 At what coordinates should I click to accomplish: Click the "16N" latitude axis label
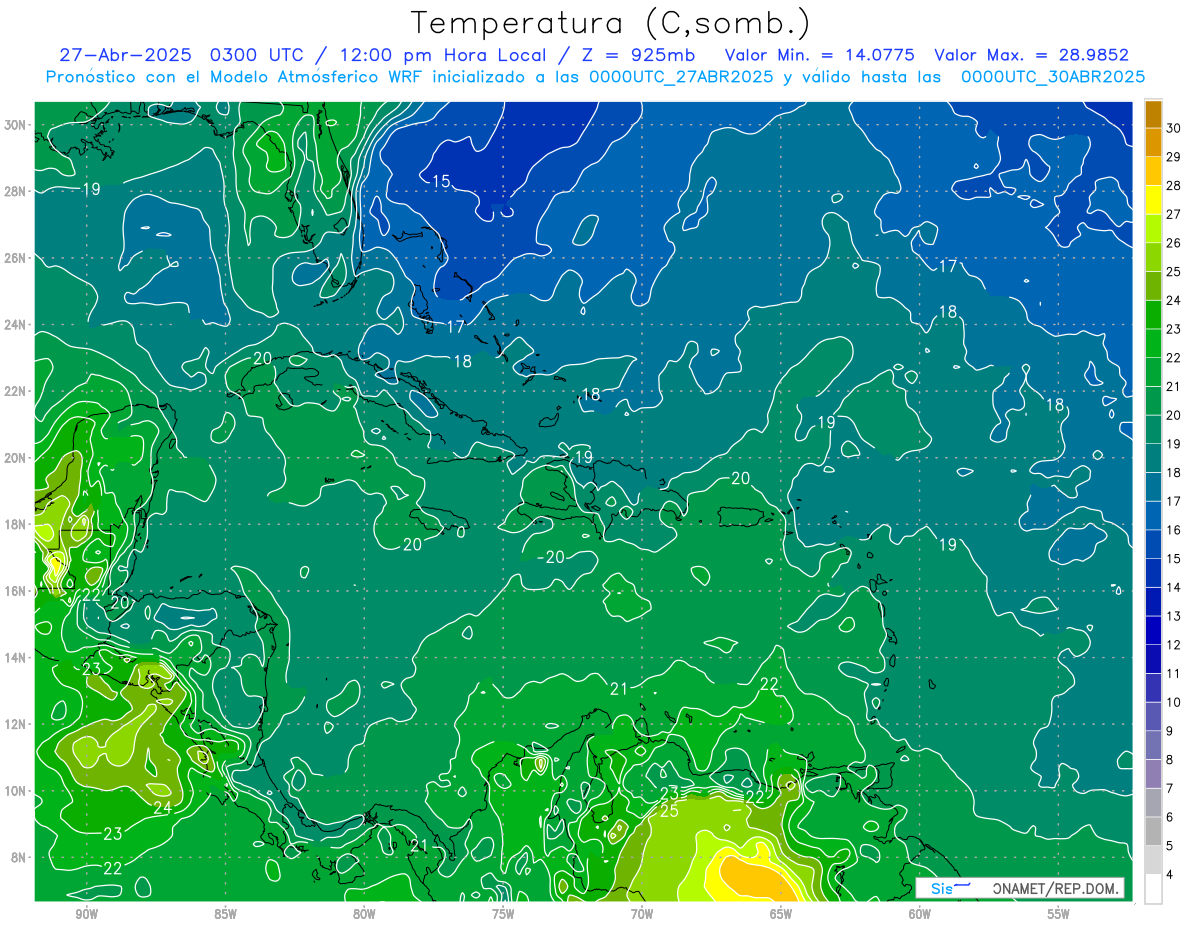click(x=17, y=591)
